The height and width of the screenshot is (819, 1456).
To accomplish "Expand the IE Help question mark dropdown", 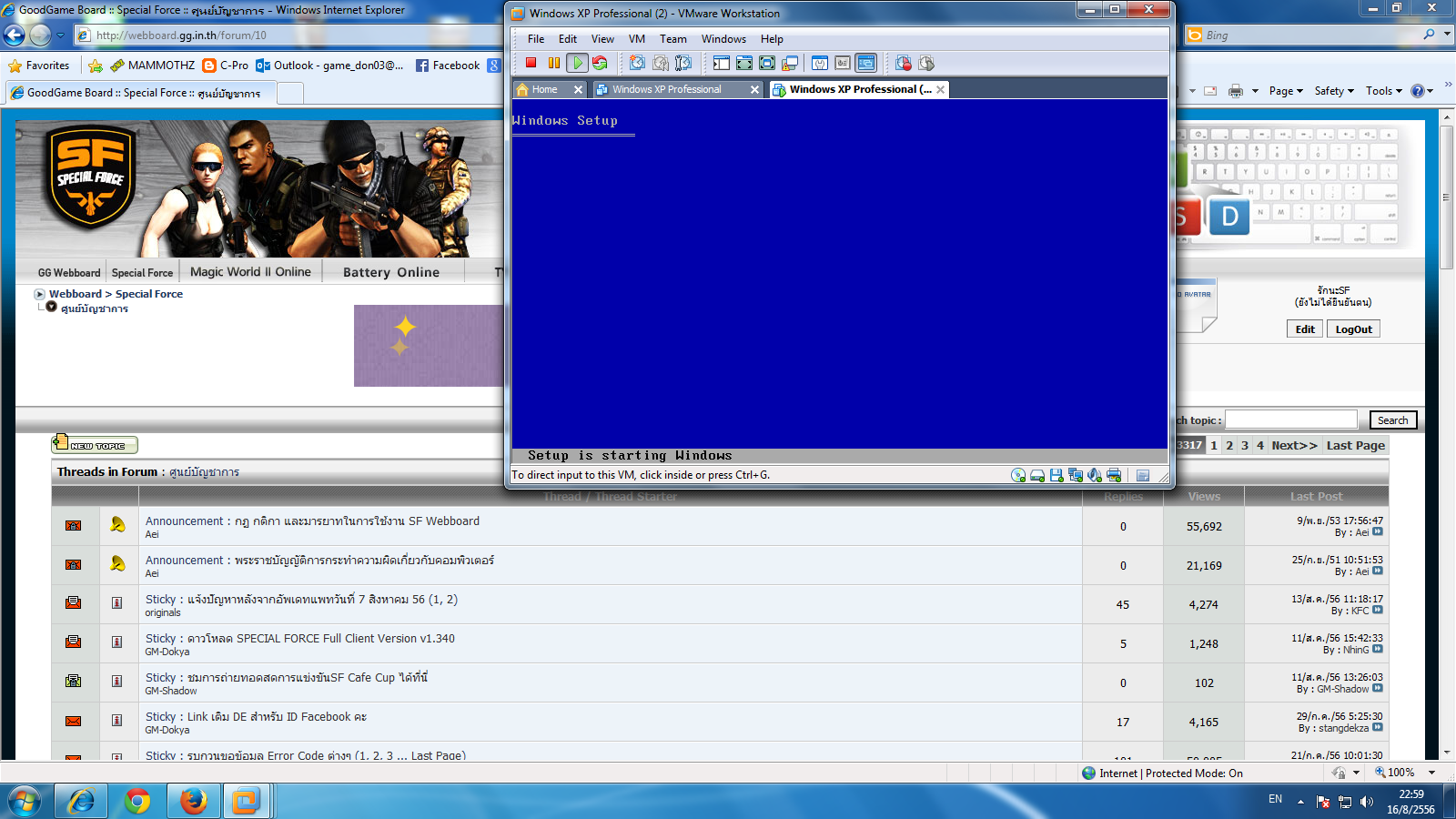I will click(x=1430, y=91).
